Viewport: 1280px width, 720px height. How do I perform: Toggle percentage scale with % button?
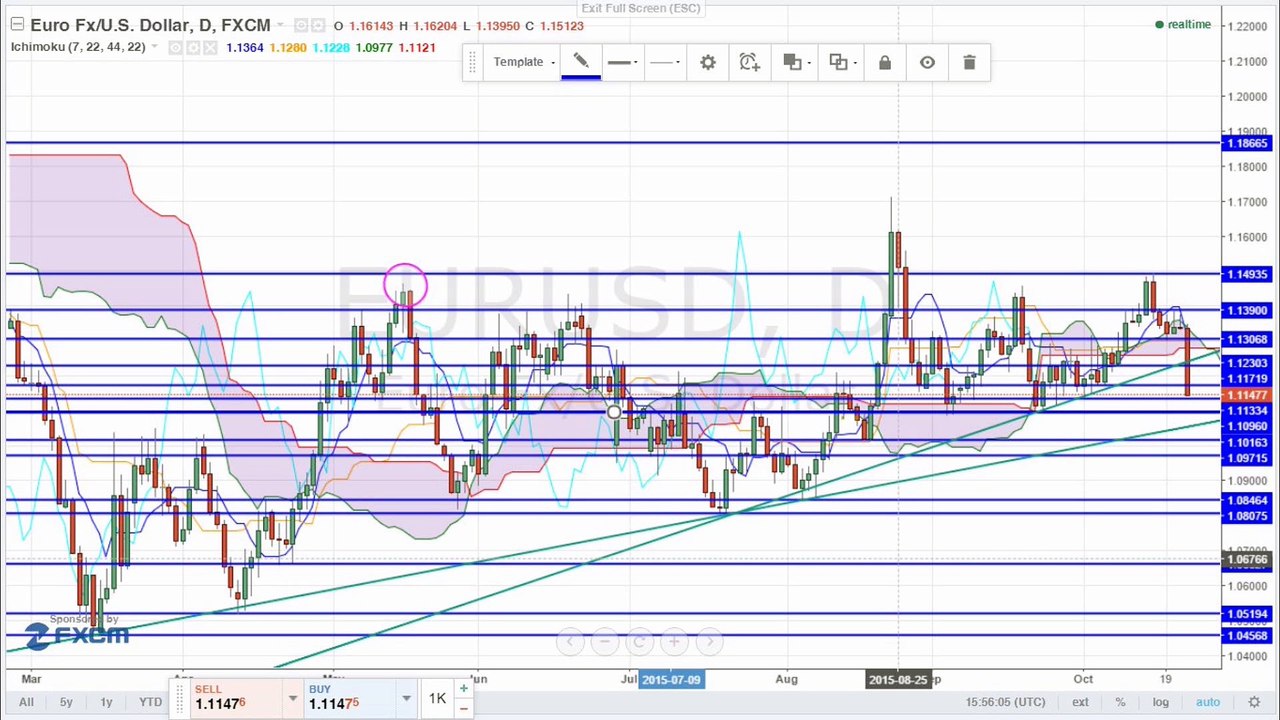[1121, 703]
